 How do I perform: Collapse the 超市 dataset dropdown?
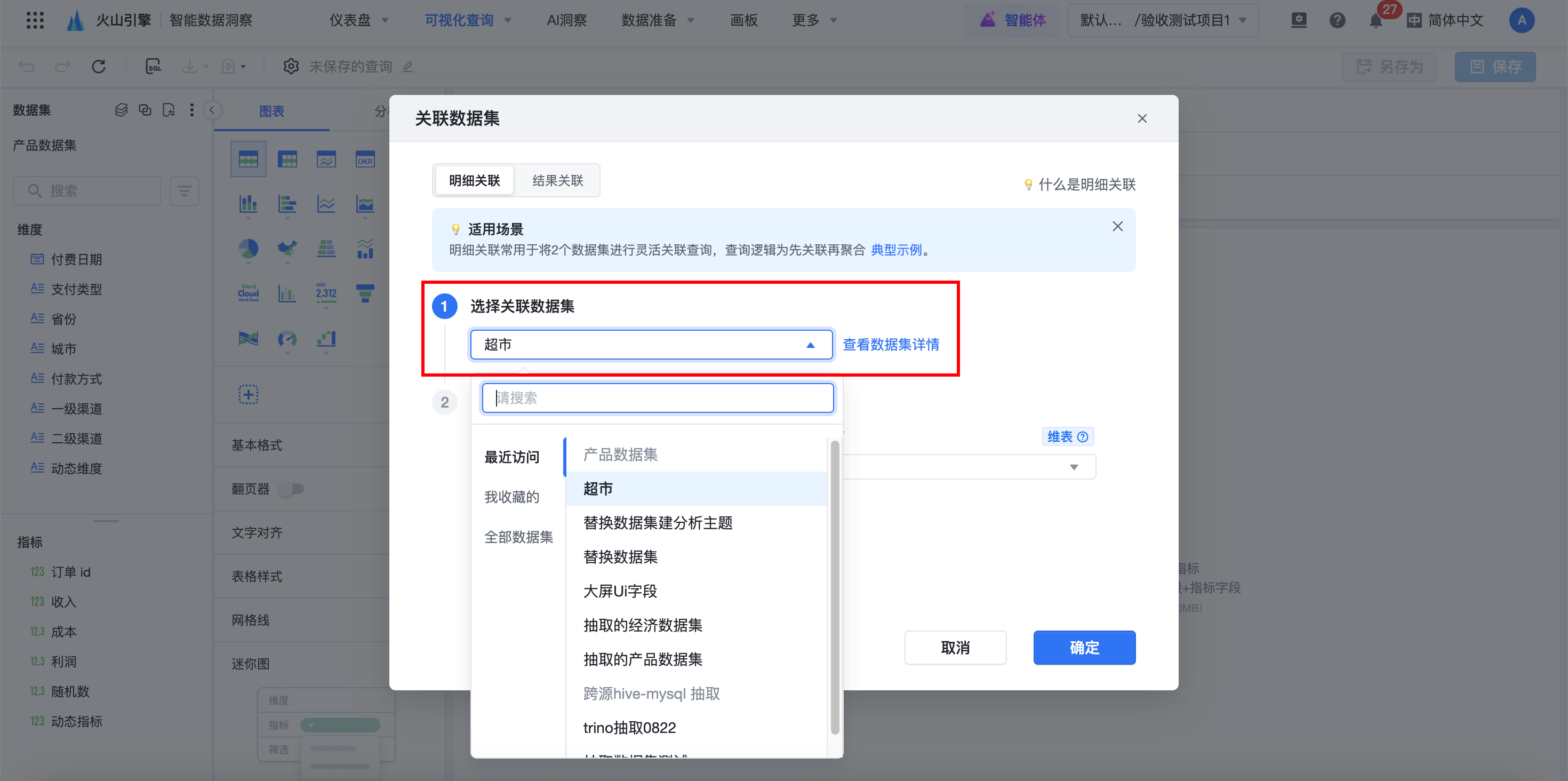[x=810, y=345]
